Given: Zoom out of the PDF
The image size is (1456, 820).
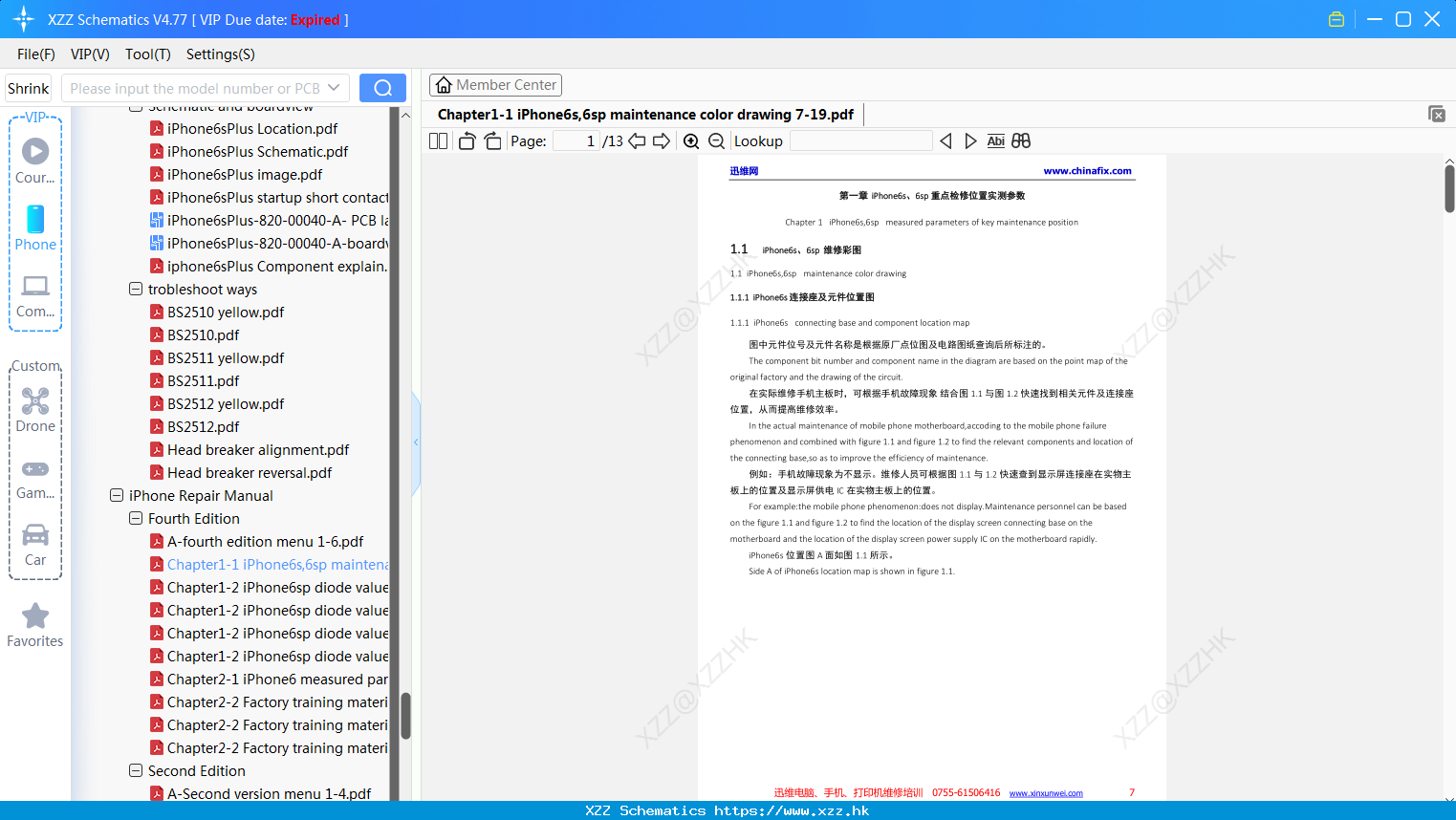Looking at the screenshot, I should 716,141.
